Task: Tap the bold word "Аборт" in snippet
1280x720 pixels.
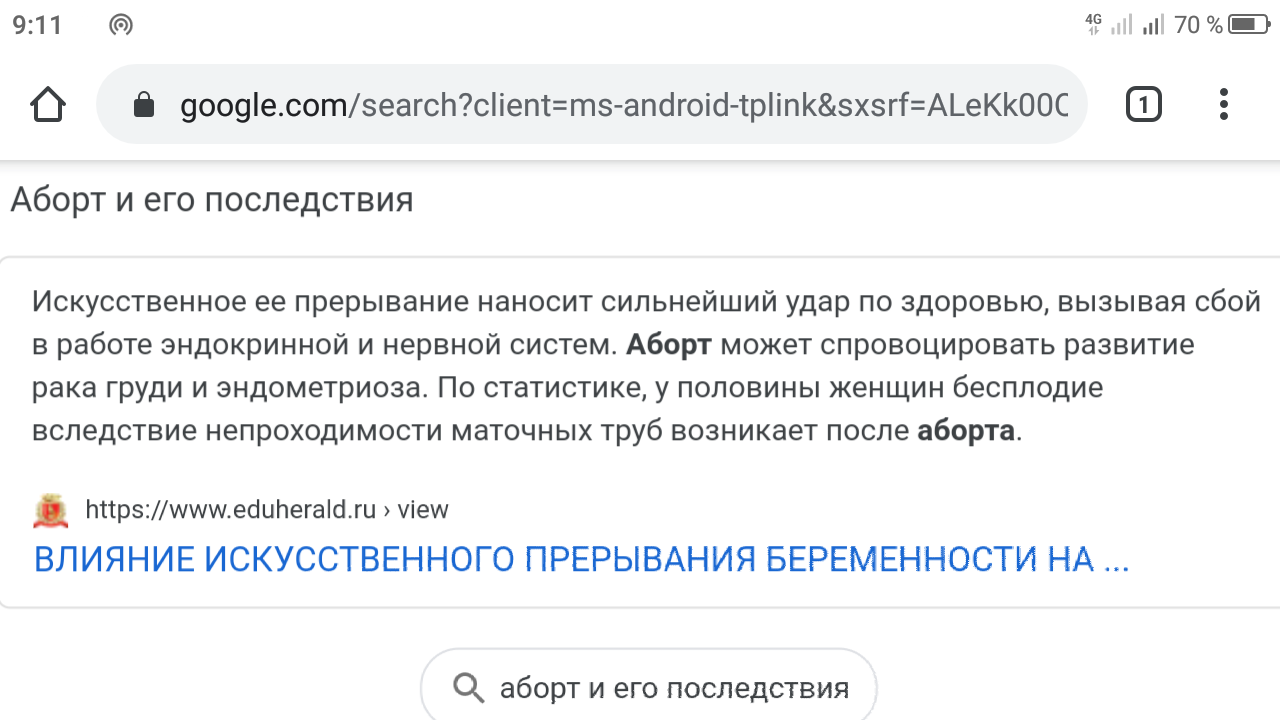Action: click(669, 345)
